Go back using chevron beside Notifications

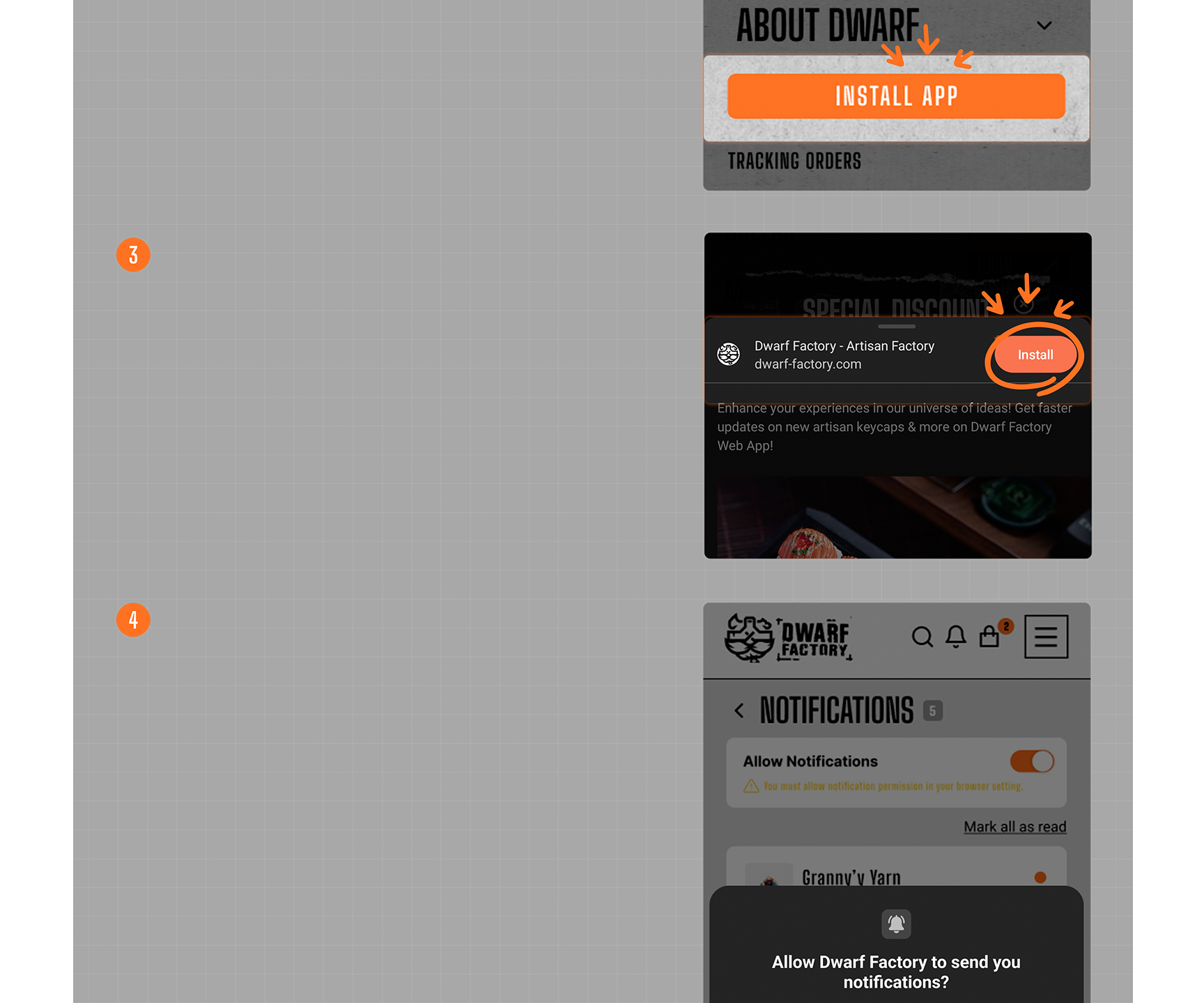click(x=739, y=710)
